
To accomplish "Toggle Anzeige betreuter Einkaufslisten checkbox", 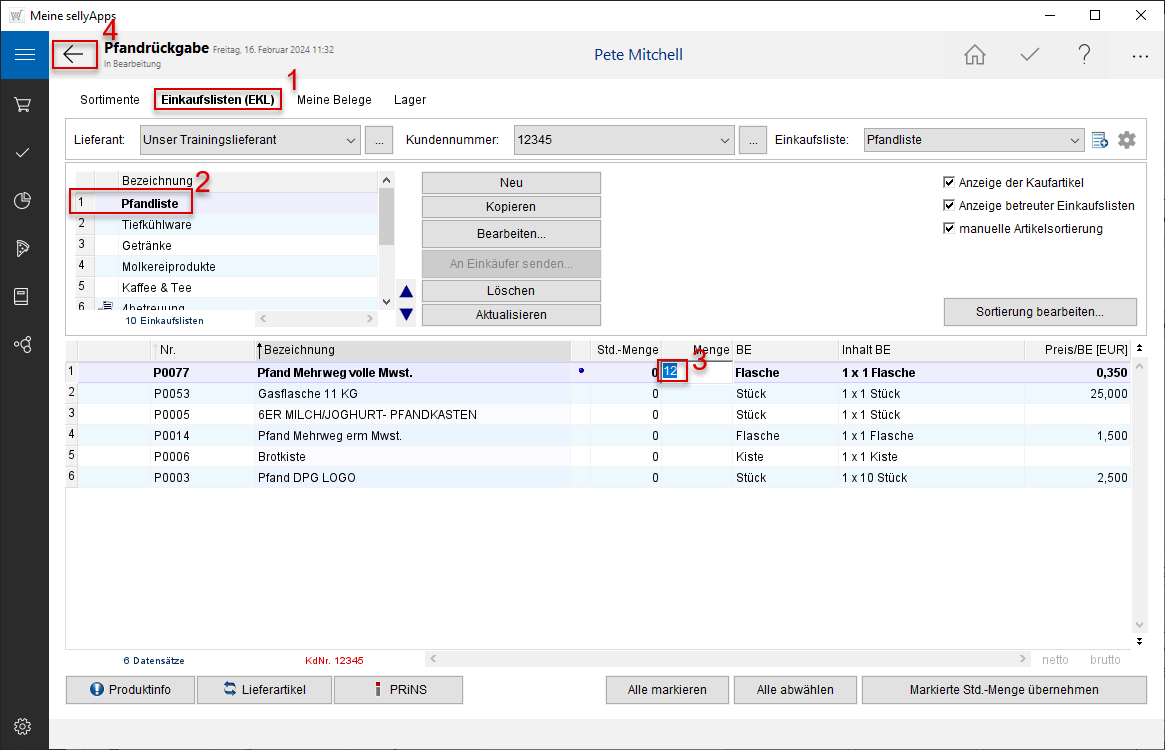I will click(x=949, y=206).
